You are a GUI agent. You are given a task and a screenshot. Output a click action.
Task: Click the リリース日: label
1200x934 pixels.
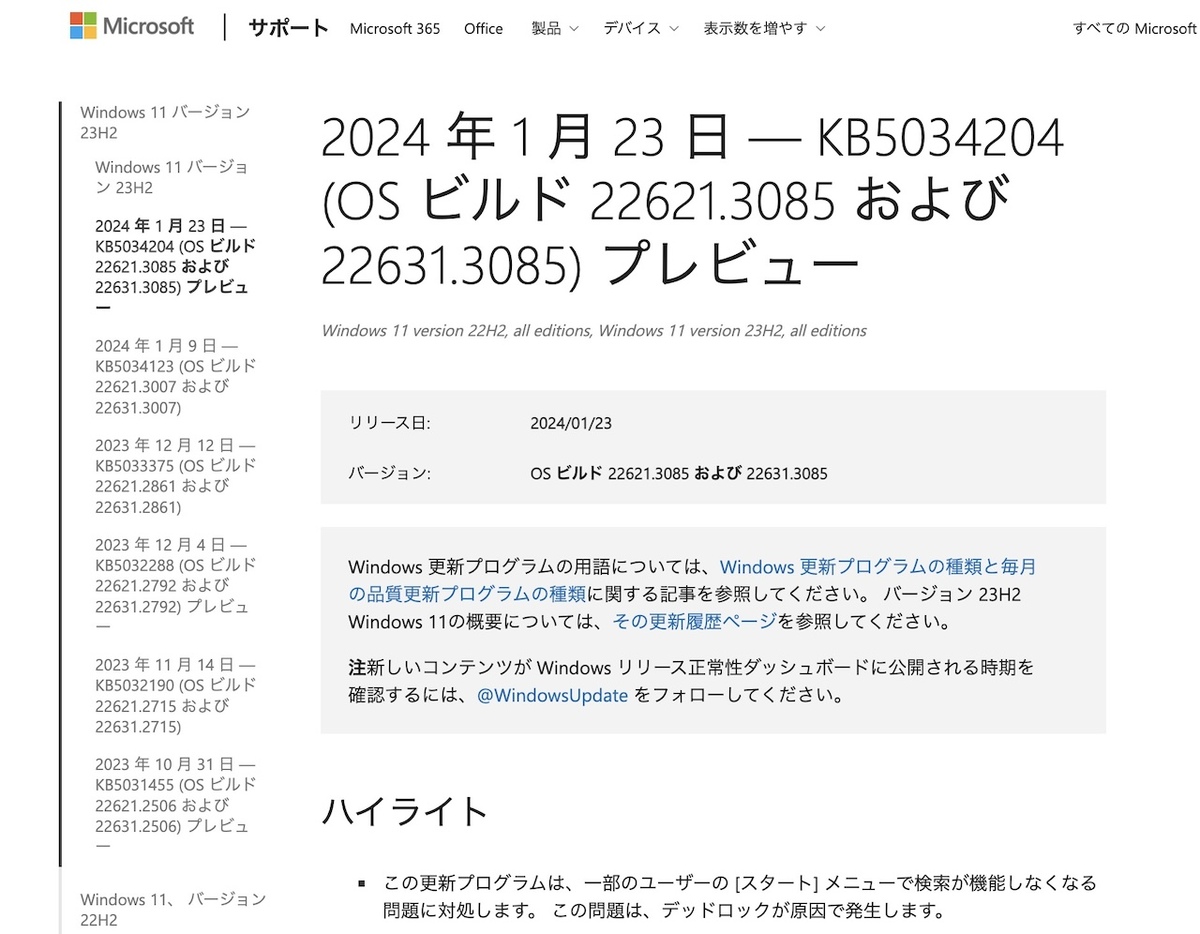tap(389, 423)
